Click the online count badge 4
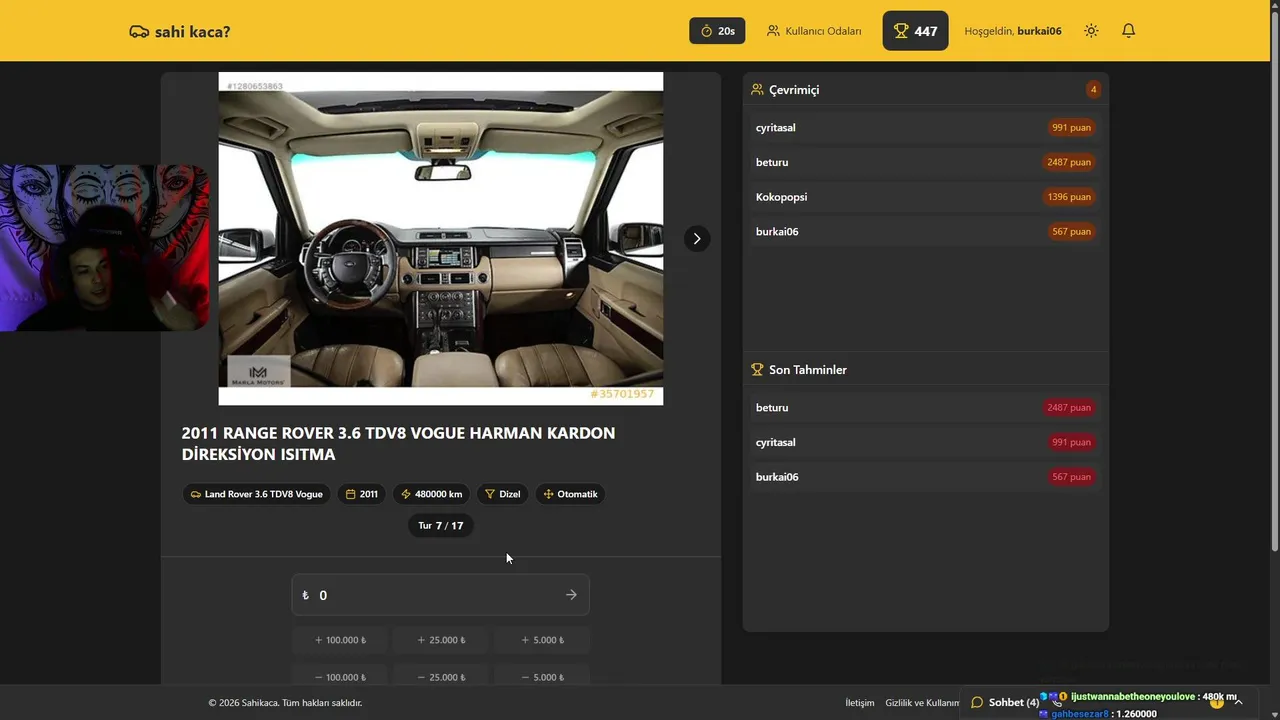Viewport: 1280px width, 720px height. pyautogui.click(x=1093, y=90)
